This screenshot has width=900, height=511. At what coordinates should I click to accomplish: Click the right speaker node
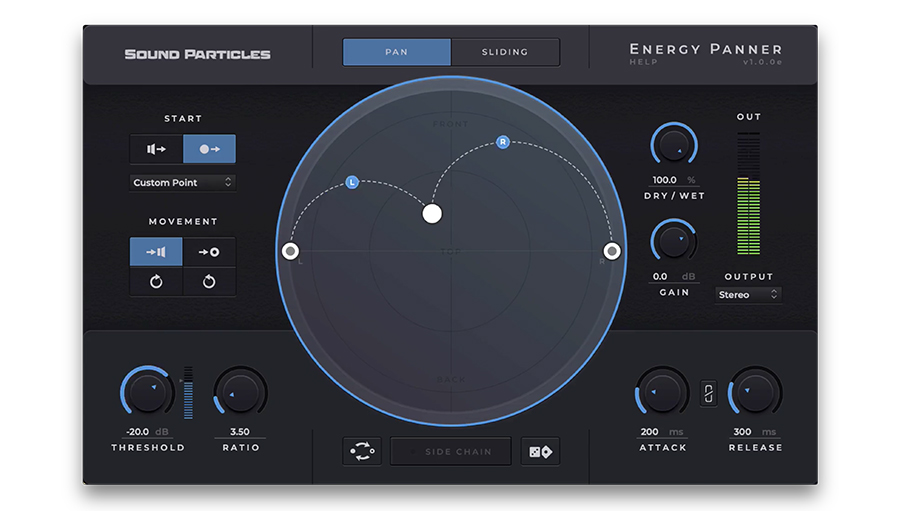pyautogui.click(x=612, y=251)
